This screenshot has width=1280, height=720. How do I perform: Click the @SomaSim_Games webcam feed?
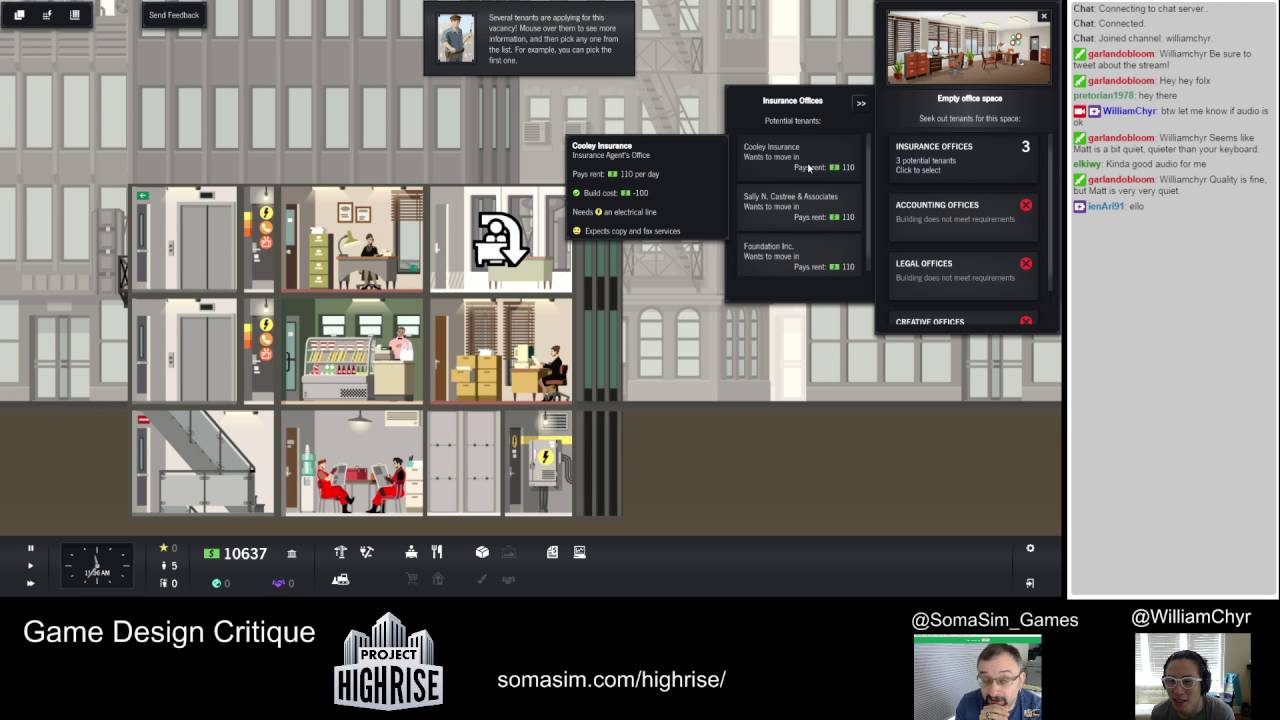[977, 677]
